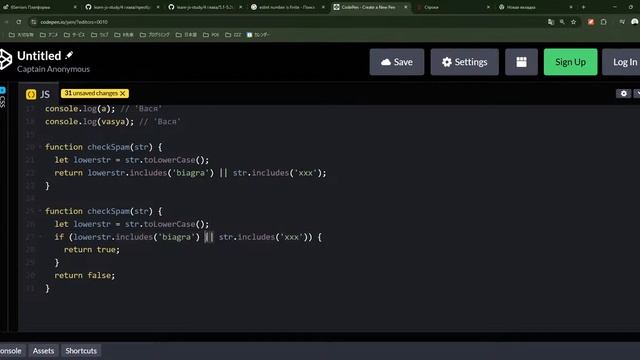
Task: Click on 'return true;' code line
Action: (92, 250)
